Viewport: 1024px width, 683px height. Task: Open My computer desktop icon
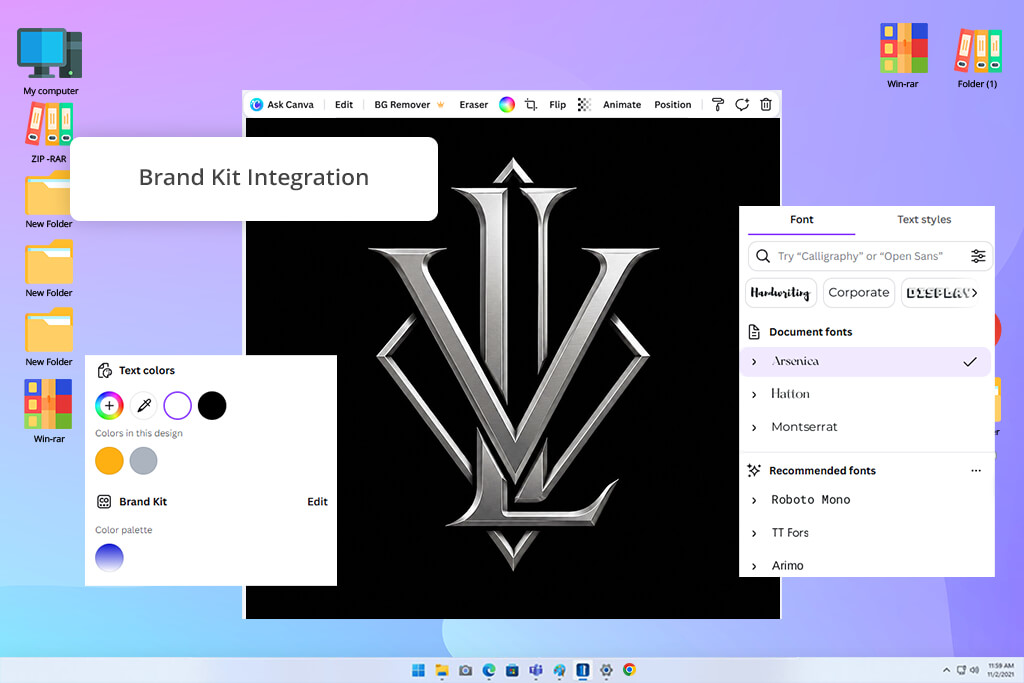50,61
